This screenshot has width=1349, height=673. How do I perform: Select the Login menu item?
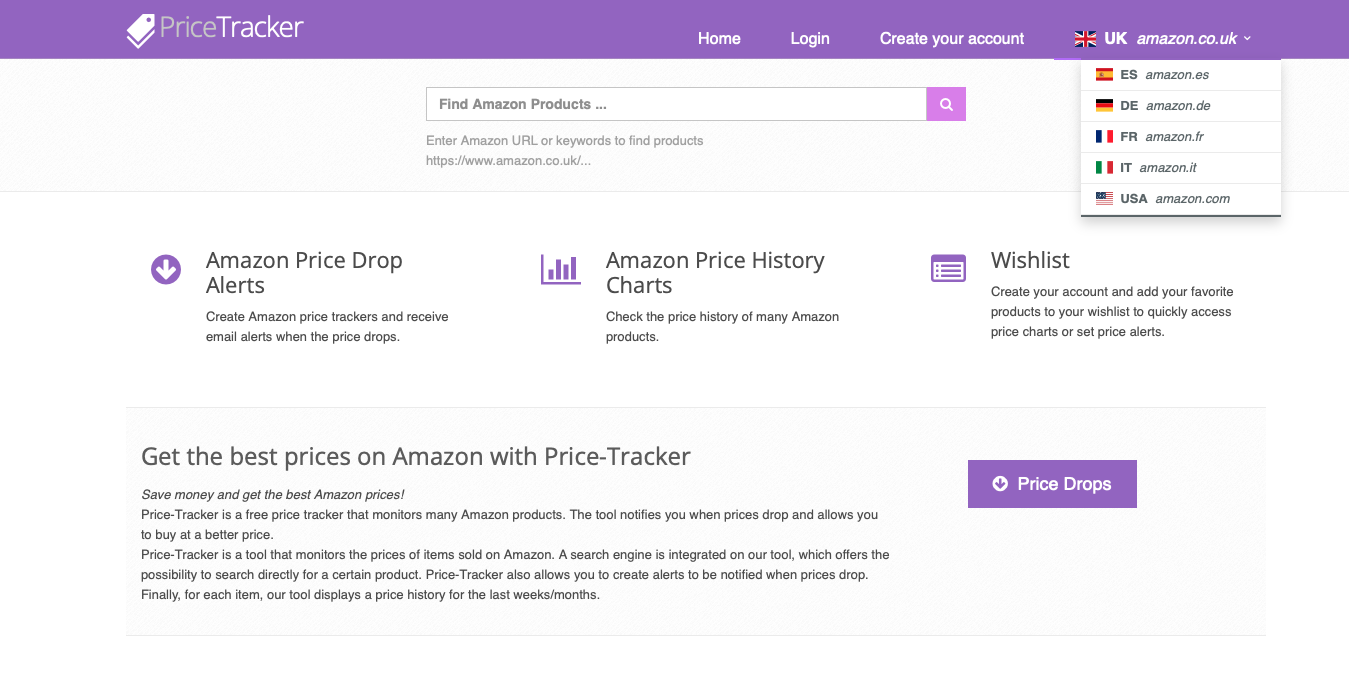809,38
